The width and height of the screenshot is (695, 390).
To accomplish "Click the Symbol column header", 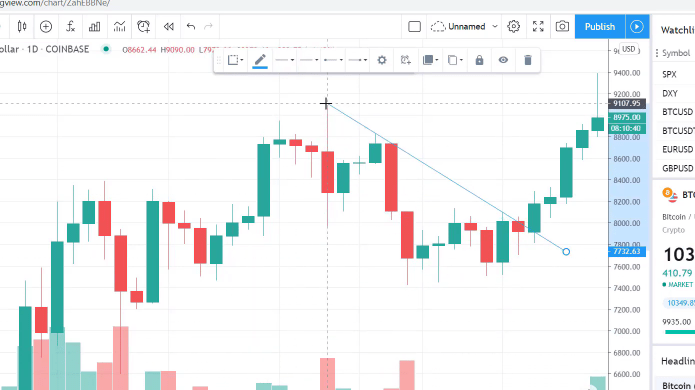I will [x=676, y=53].
